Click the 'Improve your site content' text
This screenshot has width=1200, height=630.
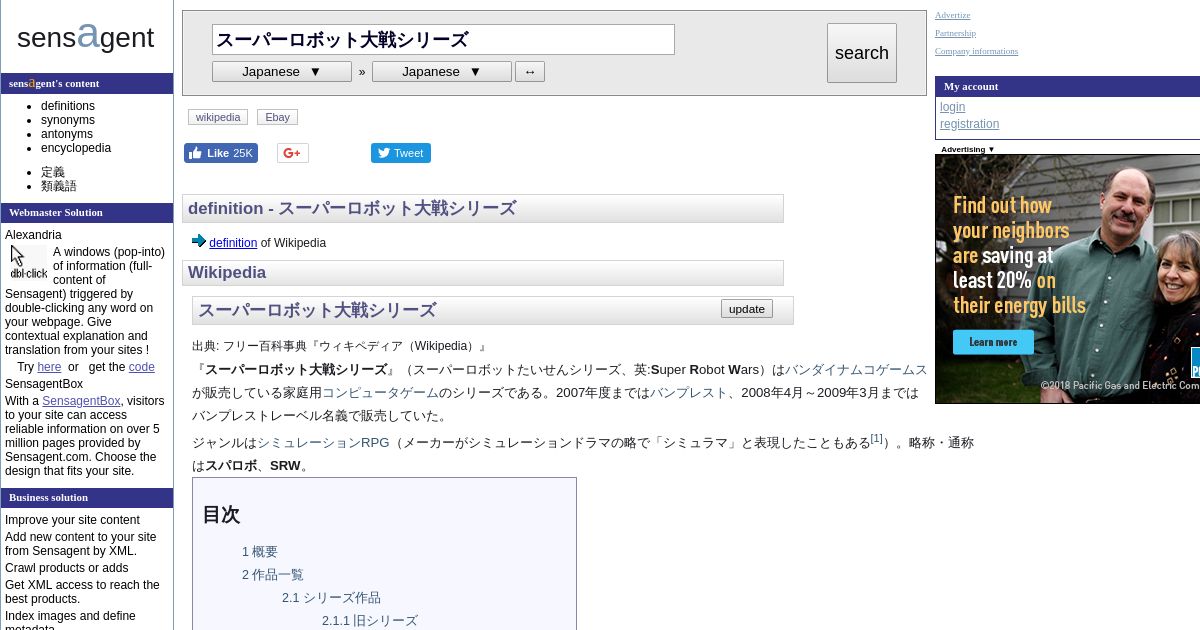tap(73, 520)
